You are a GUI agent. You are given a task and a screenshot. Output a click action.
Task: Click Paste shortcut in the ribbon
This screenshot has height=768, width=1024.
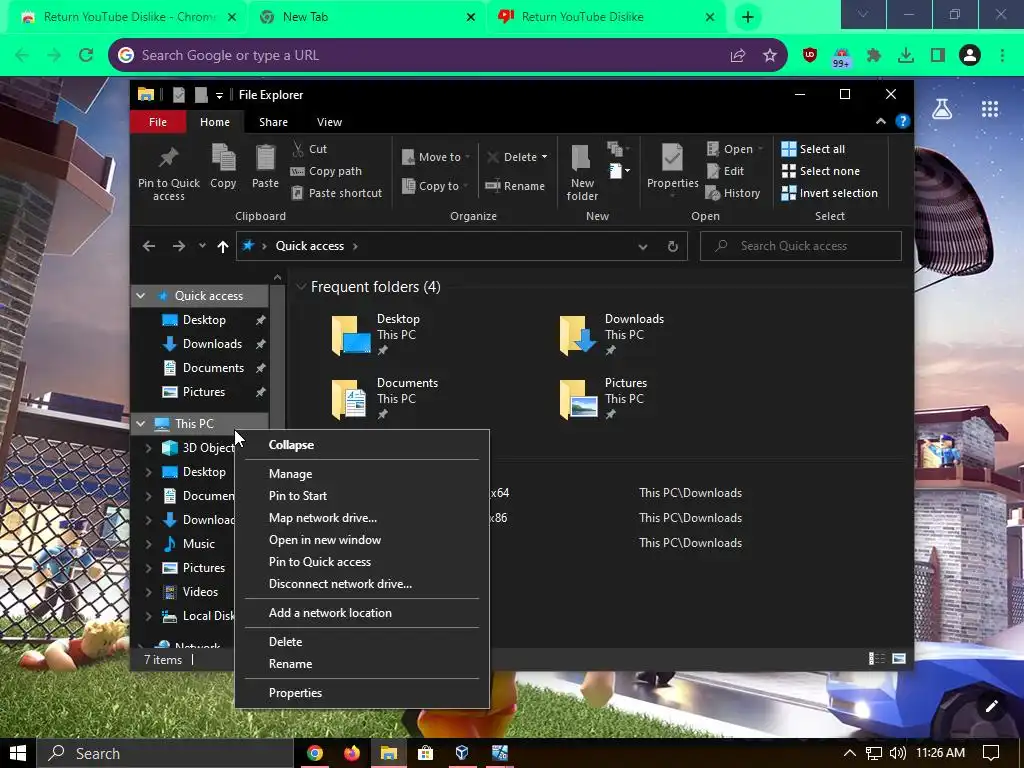tap(336, 193)
